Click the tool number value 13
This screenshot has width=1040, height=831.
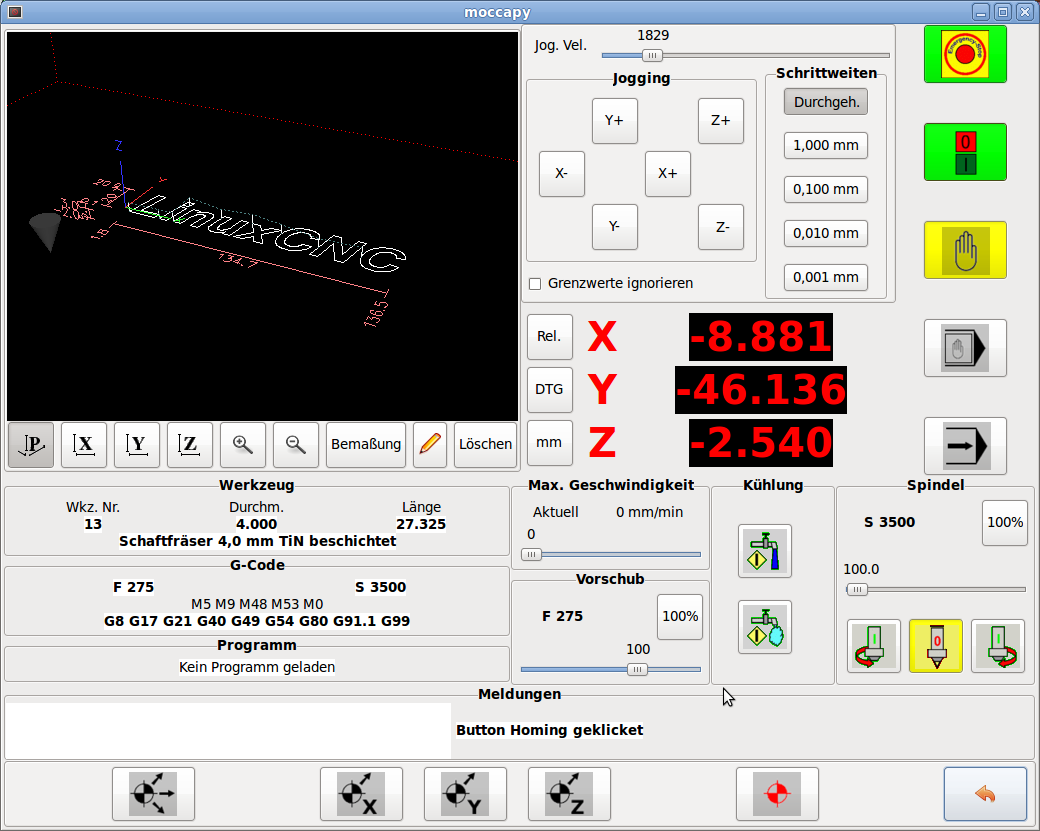point(93,525)
